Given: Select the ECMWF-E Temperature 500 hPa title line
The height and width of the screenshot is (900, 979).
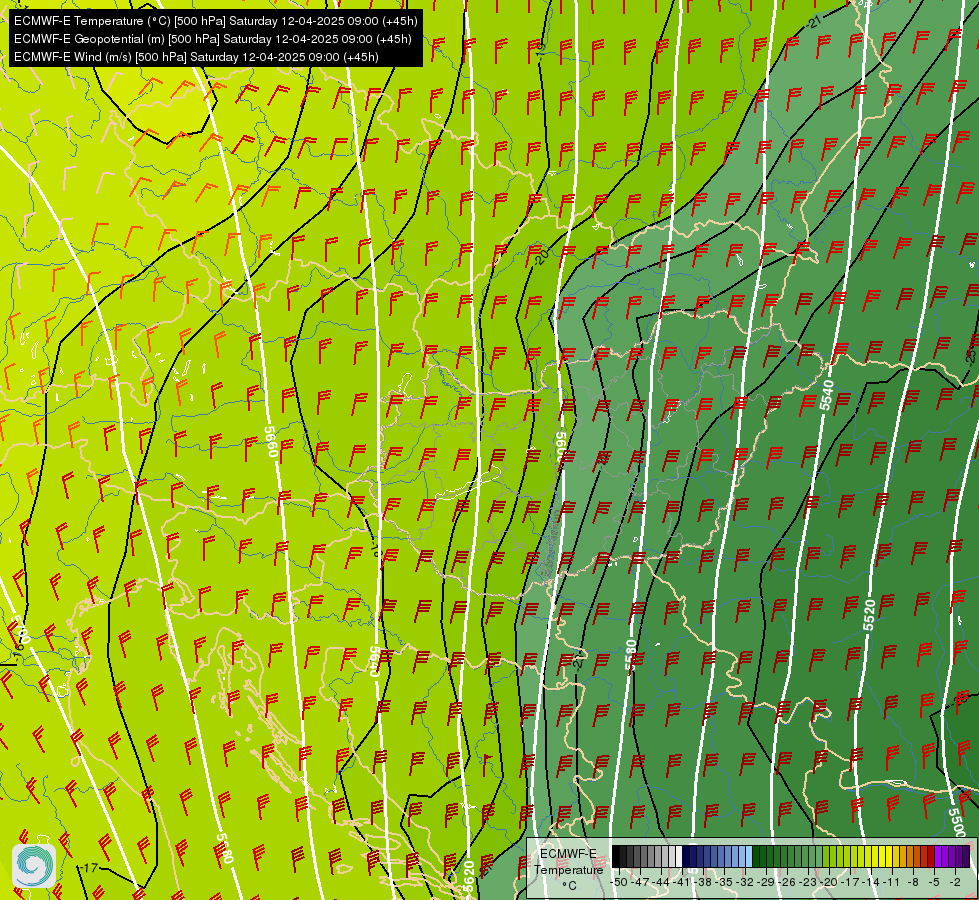Looking at the screenshot, I should [215, 21].
